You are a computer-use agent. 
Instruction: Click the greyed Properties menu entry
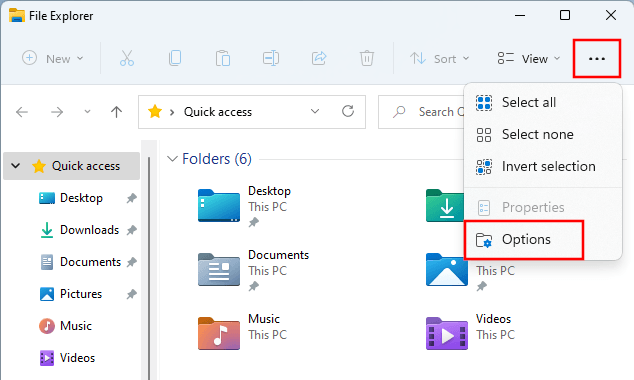coord(543,207)
